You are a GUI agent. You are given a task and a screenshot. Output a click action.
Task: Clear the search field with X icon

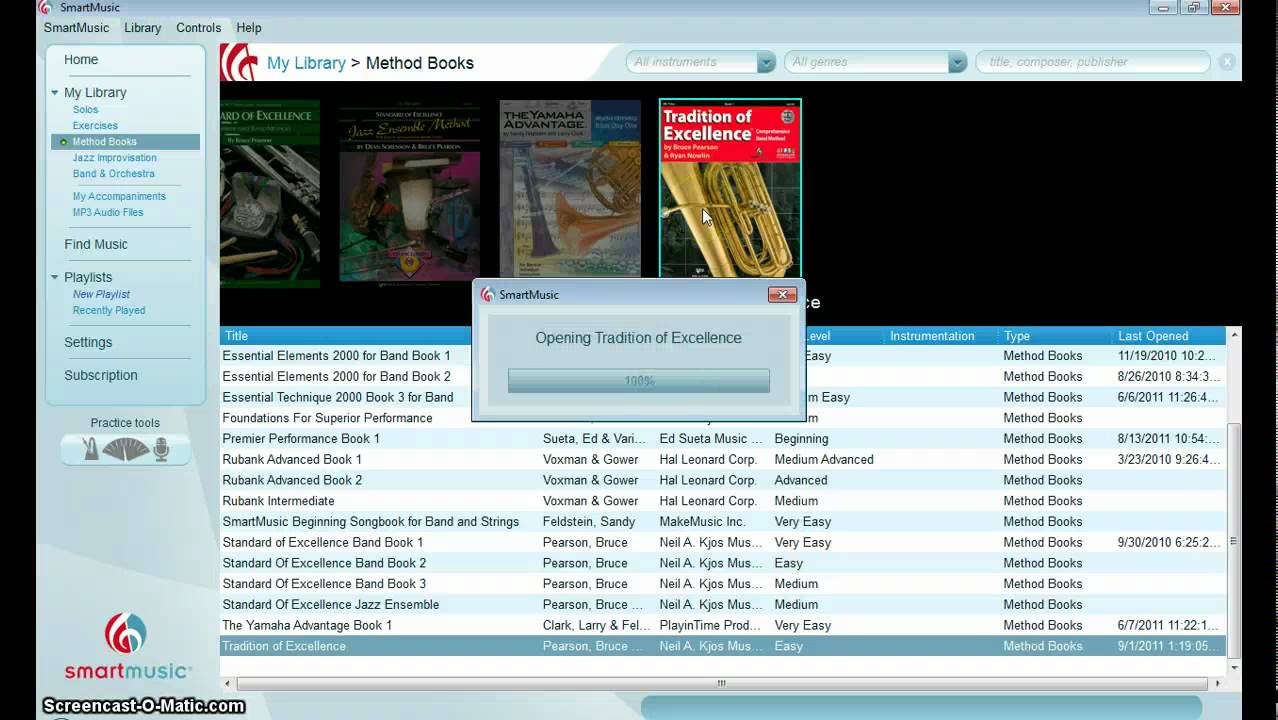tap(1227, 62)
